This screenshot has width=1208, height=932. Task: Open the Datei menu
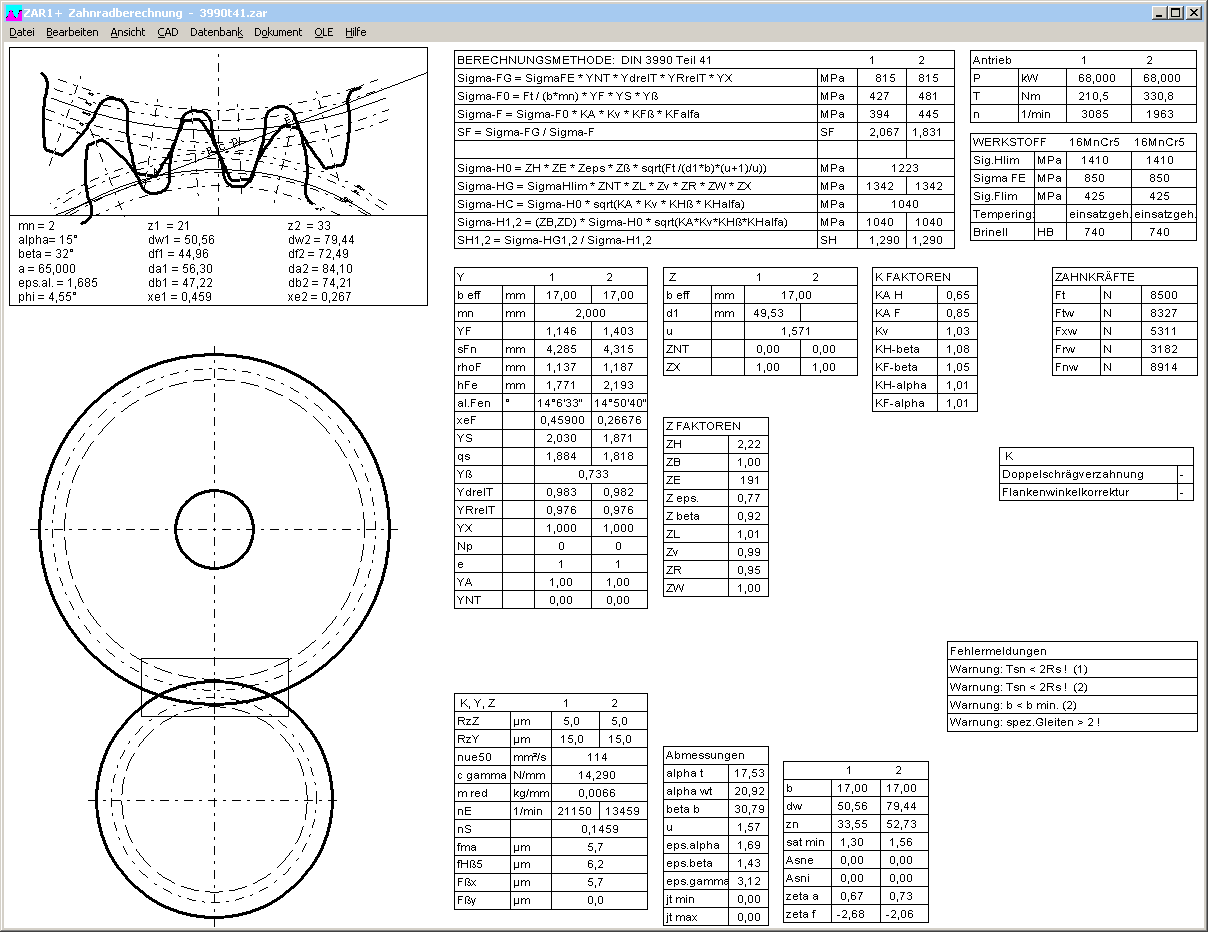coord(21,32)
